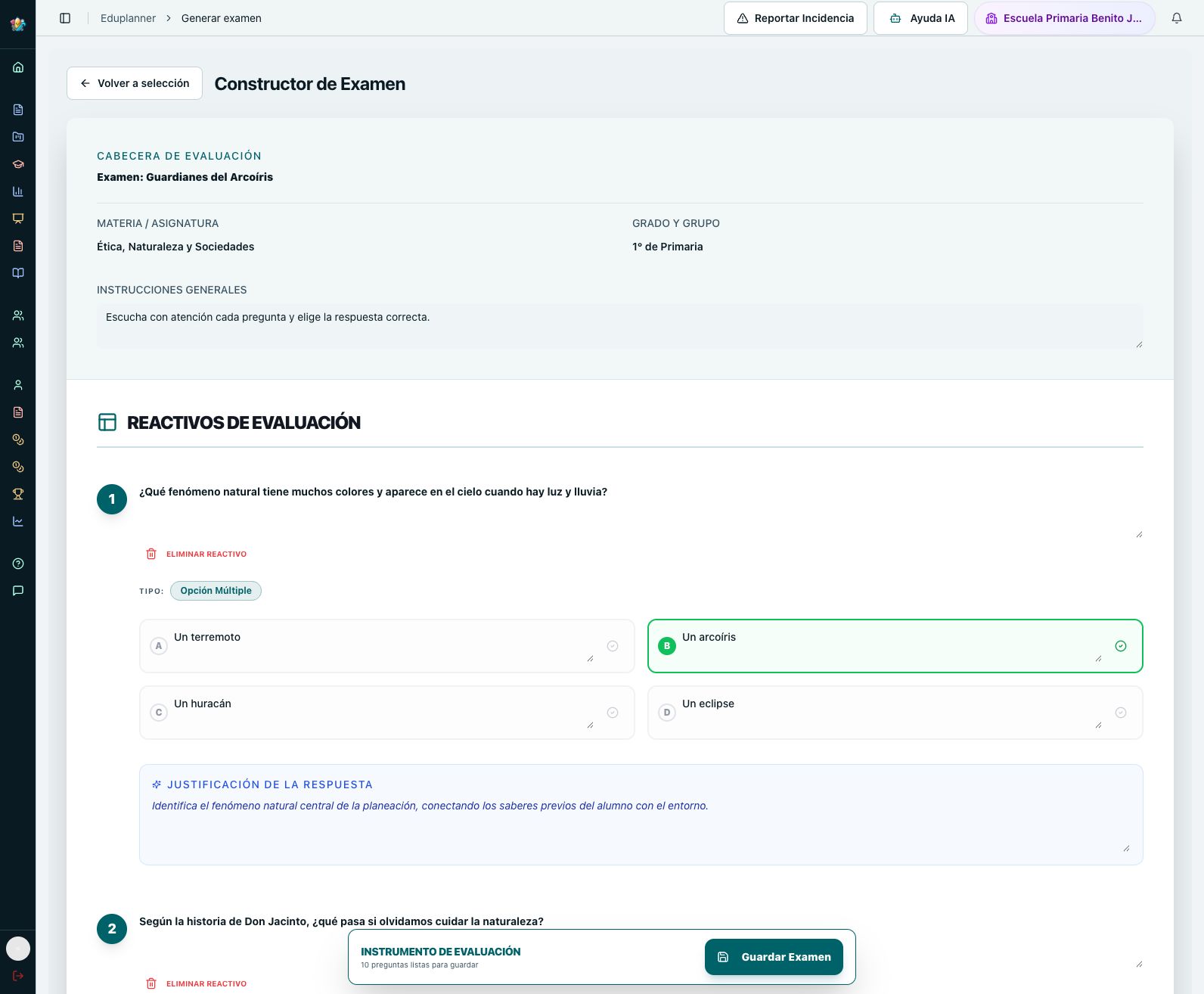This screenshot has height=994, width=1204.
Task: Toggle the correct-answer check on "Un arcoíris"
Action: click(x=1121, y=646)
